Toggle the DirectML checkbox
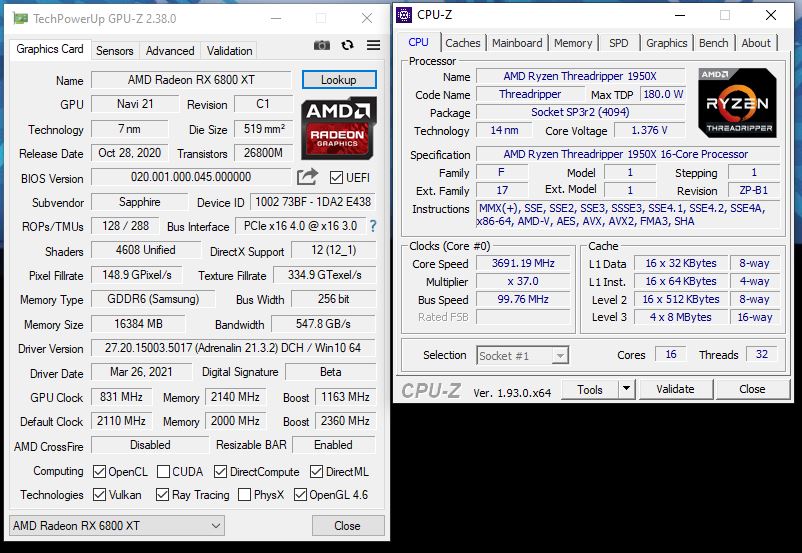The image size is (802, 553). coord(317,472)
